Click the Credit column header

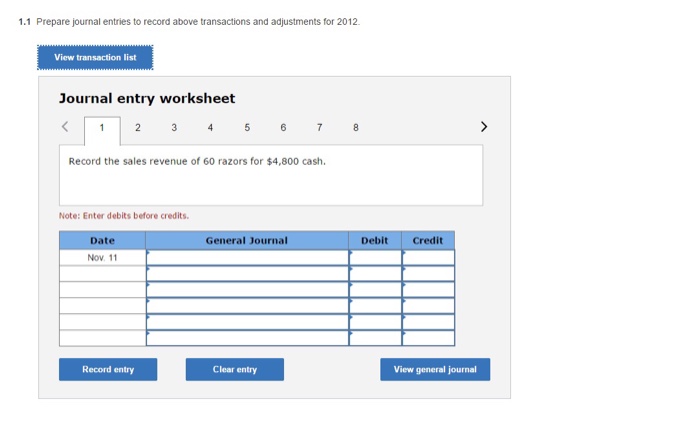(x=428, y=241)
